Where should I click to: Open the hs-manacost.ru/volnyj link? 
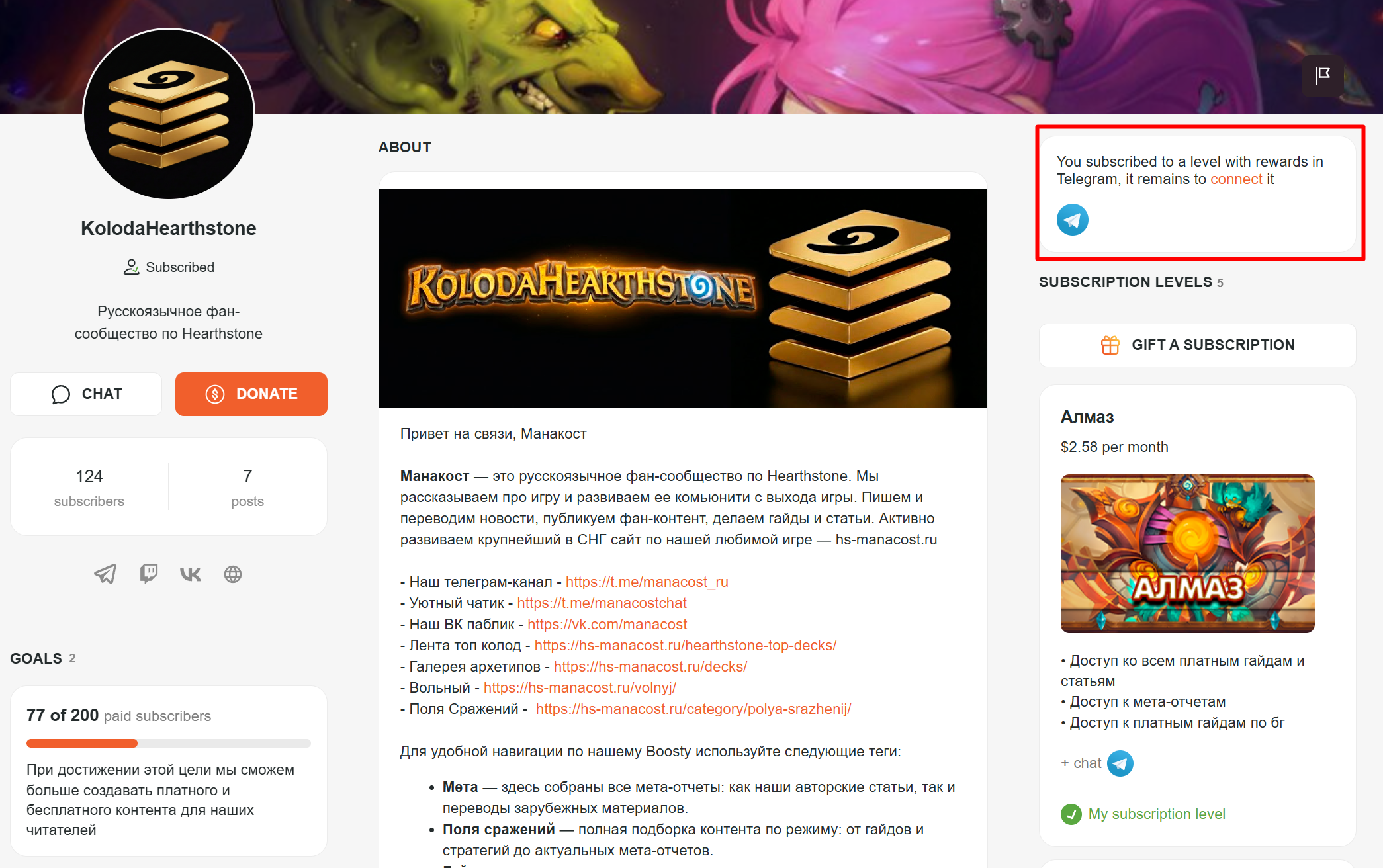click(580, 688)
